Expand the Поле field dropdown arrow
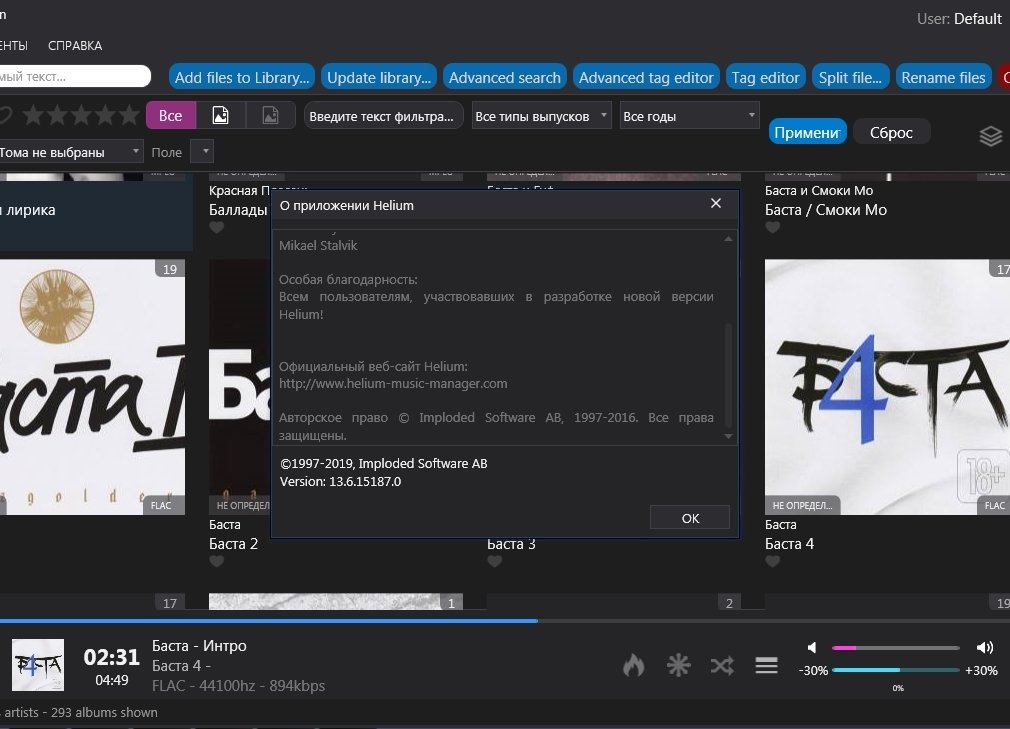1010x729 pixels. [202, 152]
